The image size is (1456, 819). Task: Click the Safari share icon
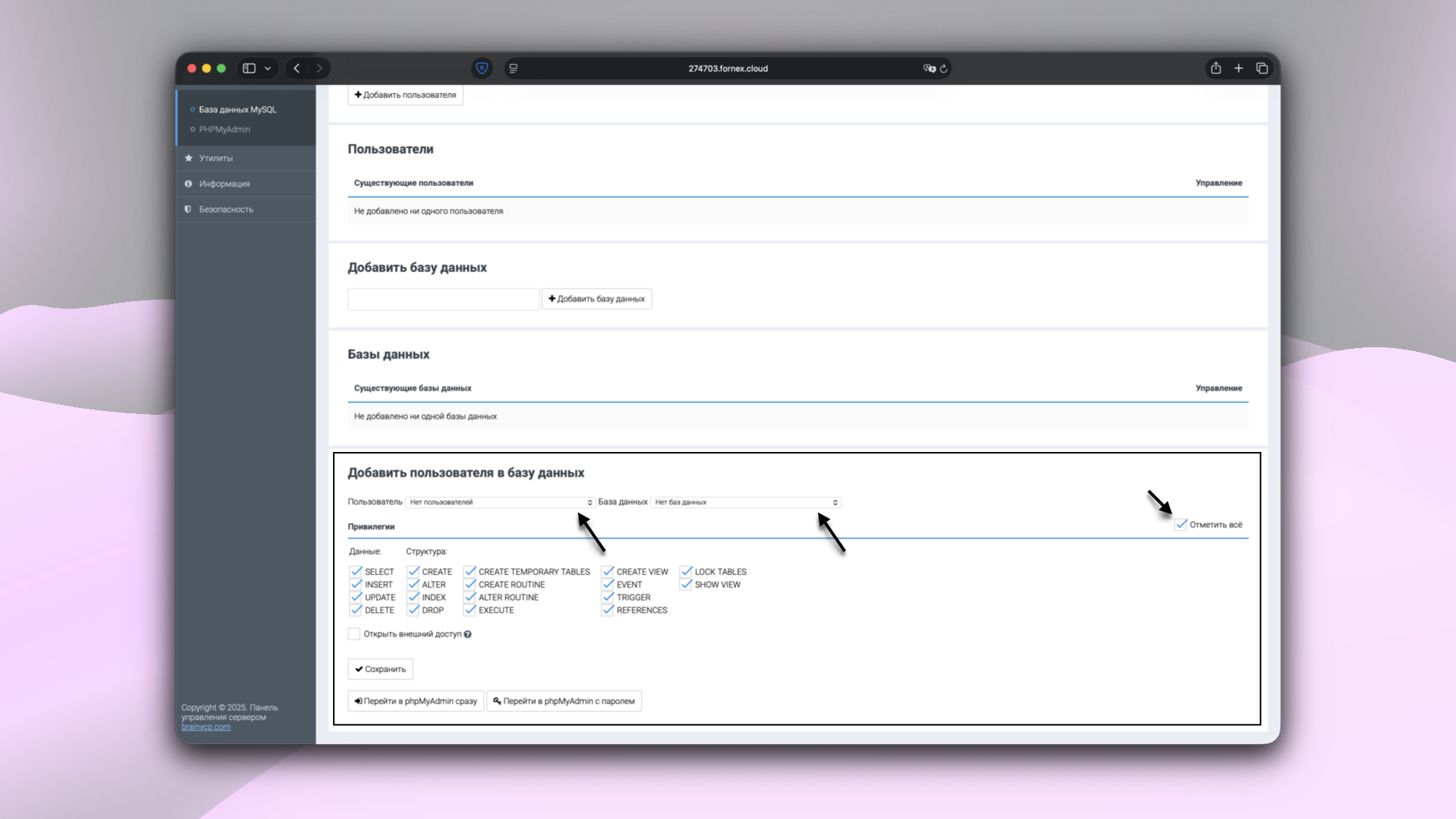click(x=1216, y=68)
